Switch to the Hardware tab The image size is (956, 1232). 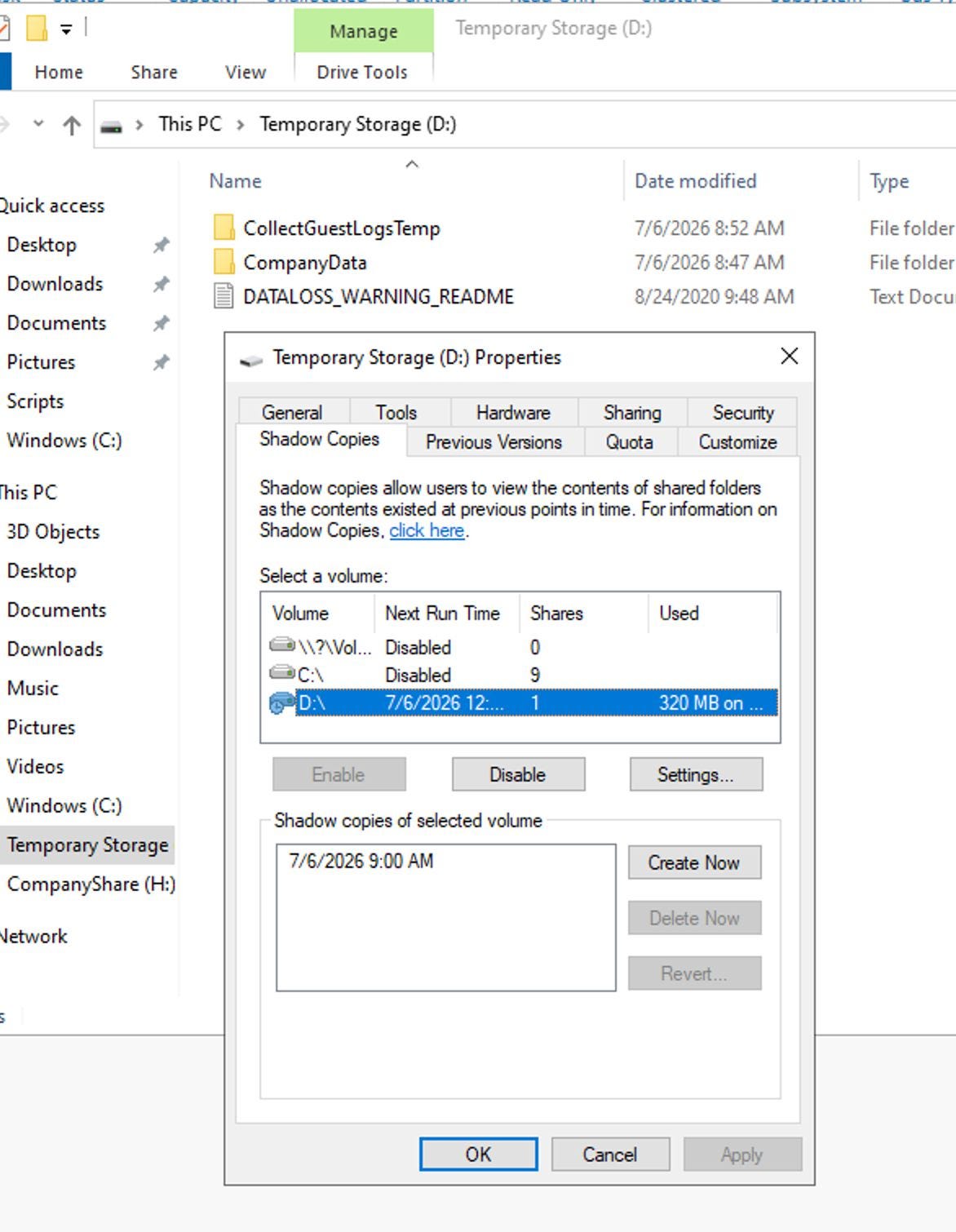coord(513,412)
